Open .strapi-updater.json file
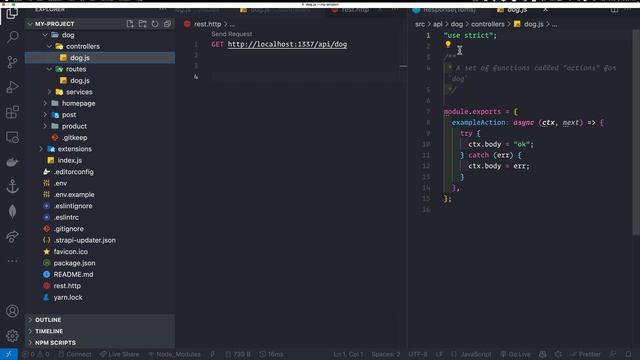Image resolution: width=640 pixels, height=360 pixels. tap(100, 240)
